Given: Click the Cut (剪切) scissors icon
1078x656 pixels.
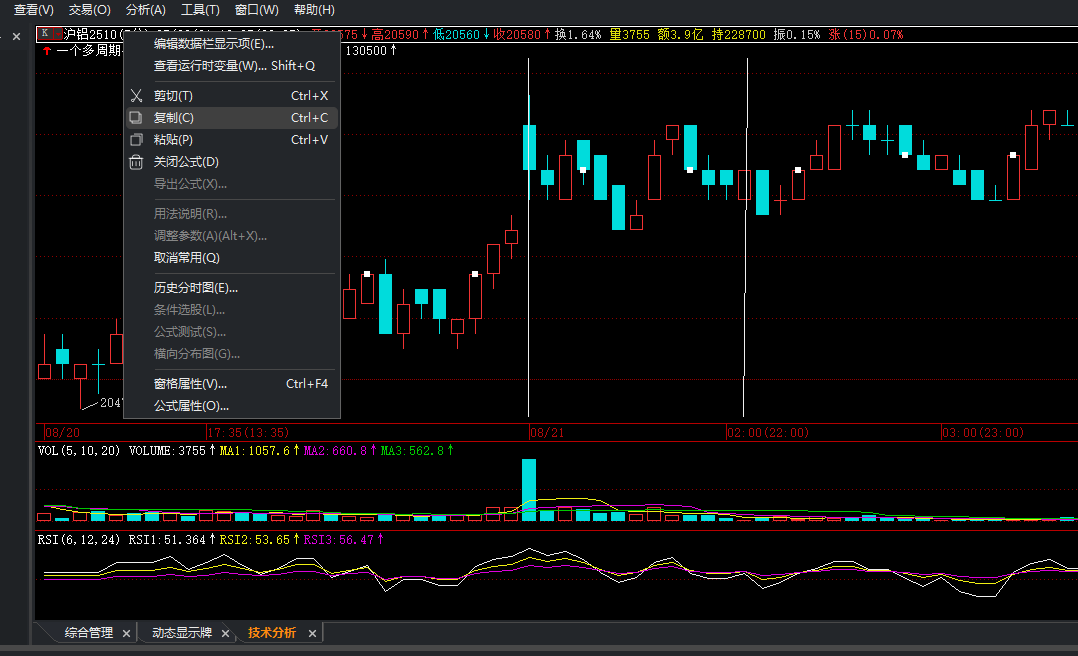Looking at the screenshot, I should tap(136, 96).
